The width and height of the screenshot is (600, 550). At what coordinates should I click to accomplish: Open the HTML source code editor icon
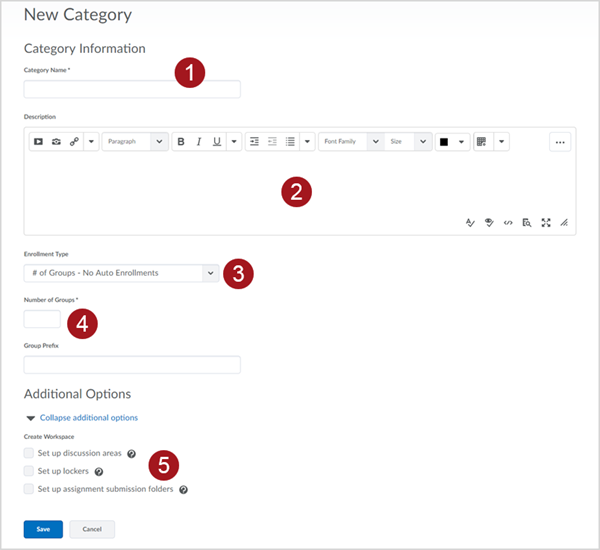[x=508, y=223]
